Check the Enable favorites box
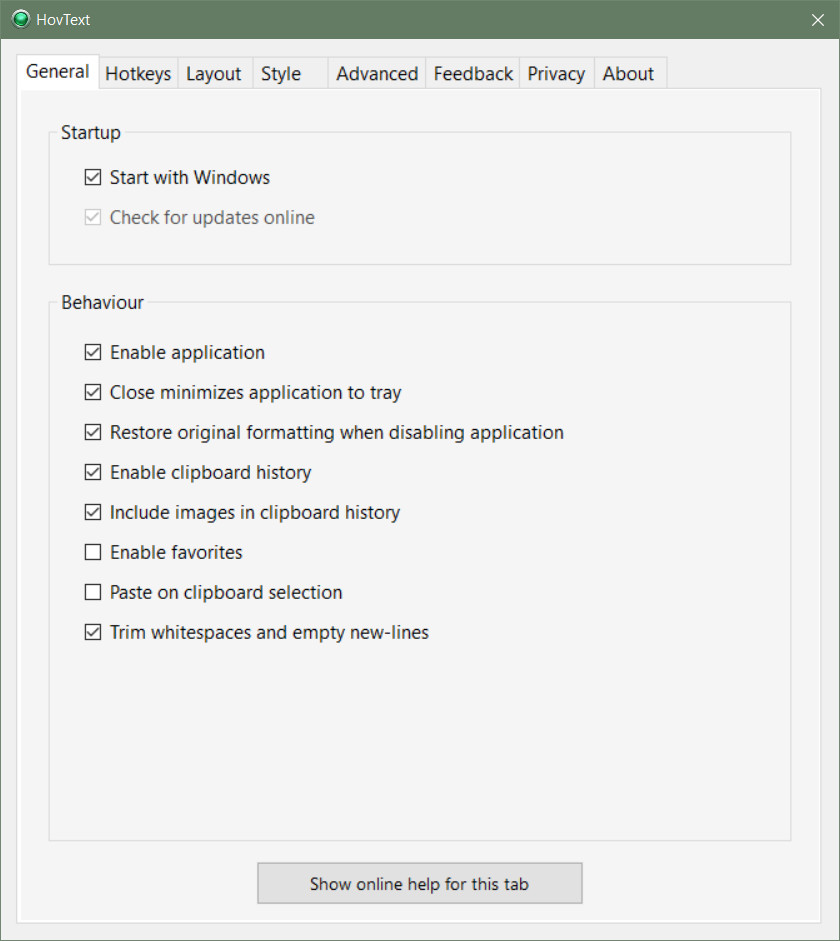The image size is (840, 941). click(93, 552)
